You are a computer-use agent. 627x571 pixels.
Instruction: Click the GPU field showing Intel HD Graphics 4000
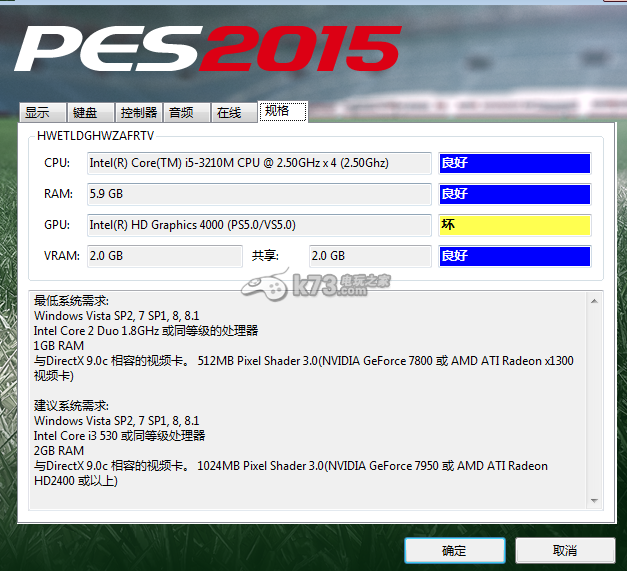[259, 225]
